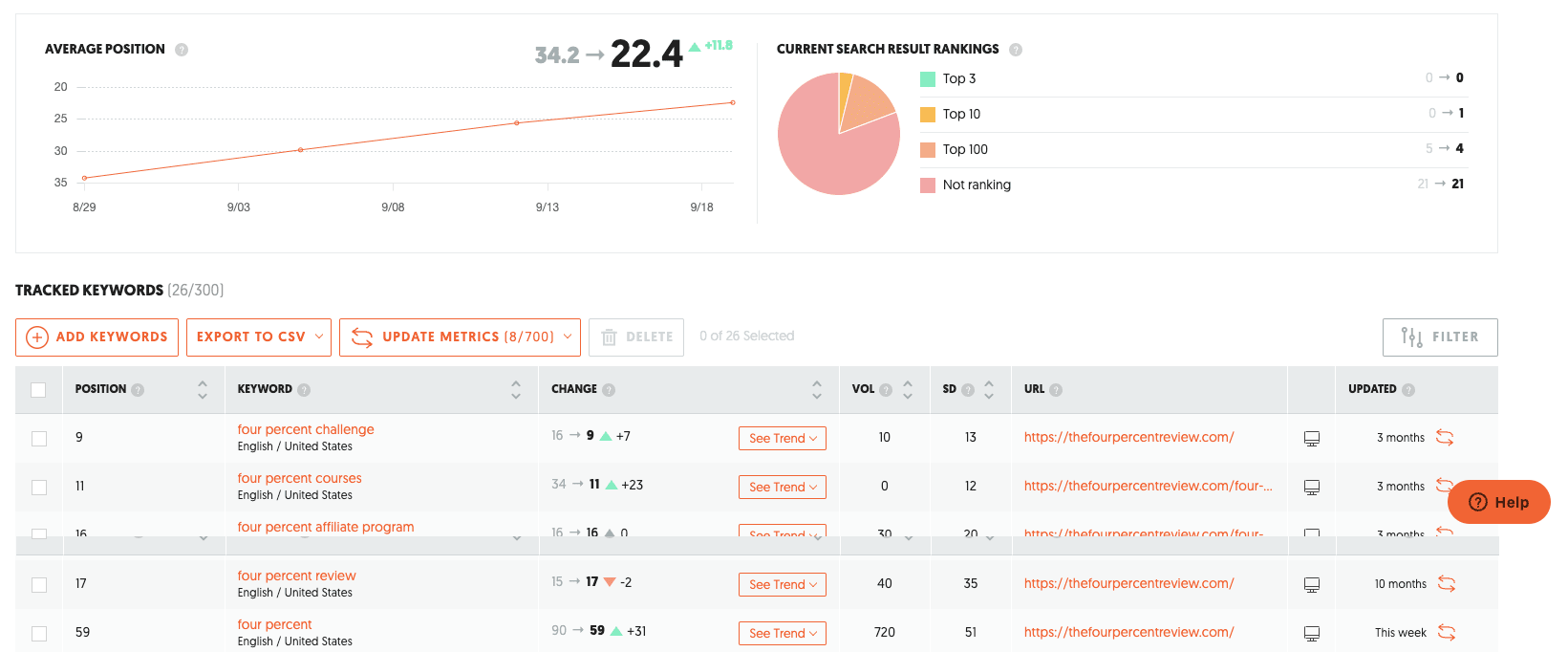The height and width of the screenshot is (652, 1568).
Task: Click help icon next to SD column header
Action: pos(968,390)
